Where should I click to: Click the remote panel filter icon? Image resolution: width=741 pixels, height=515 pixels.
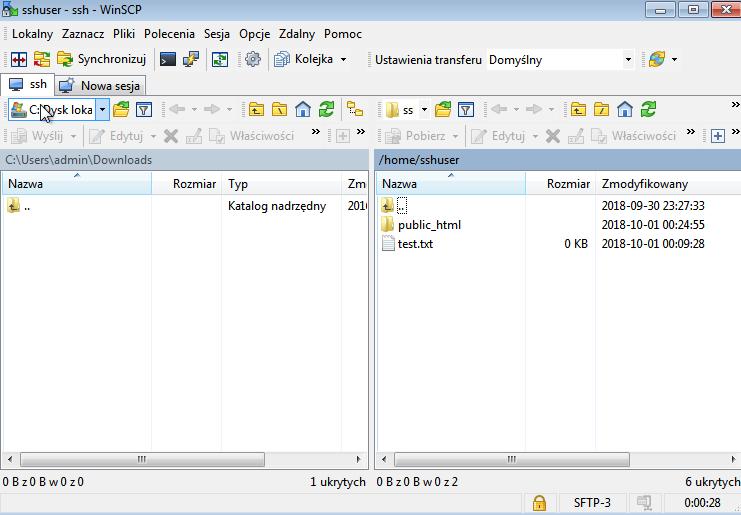click(x=466, y=110)
